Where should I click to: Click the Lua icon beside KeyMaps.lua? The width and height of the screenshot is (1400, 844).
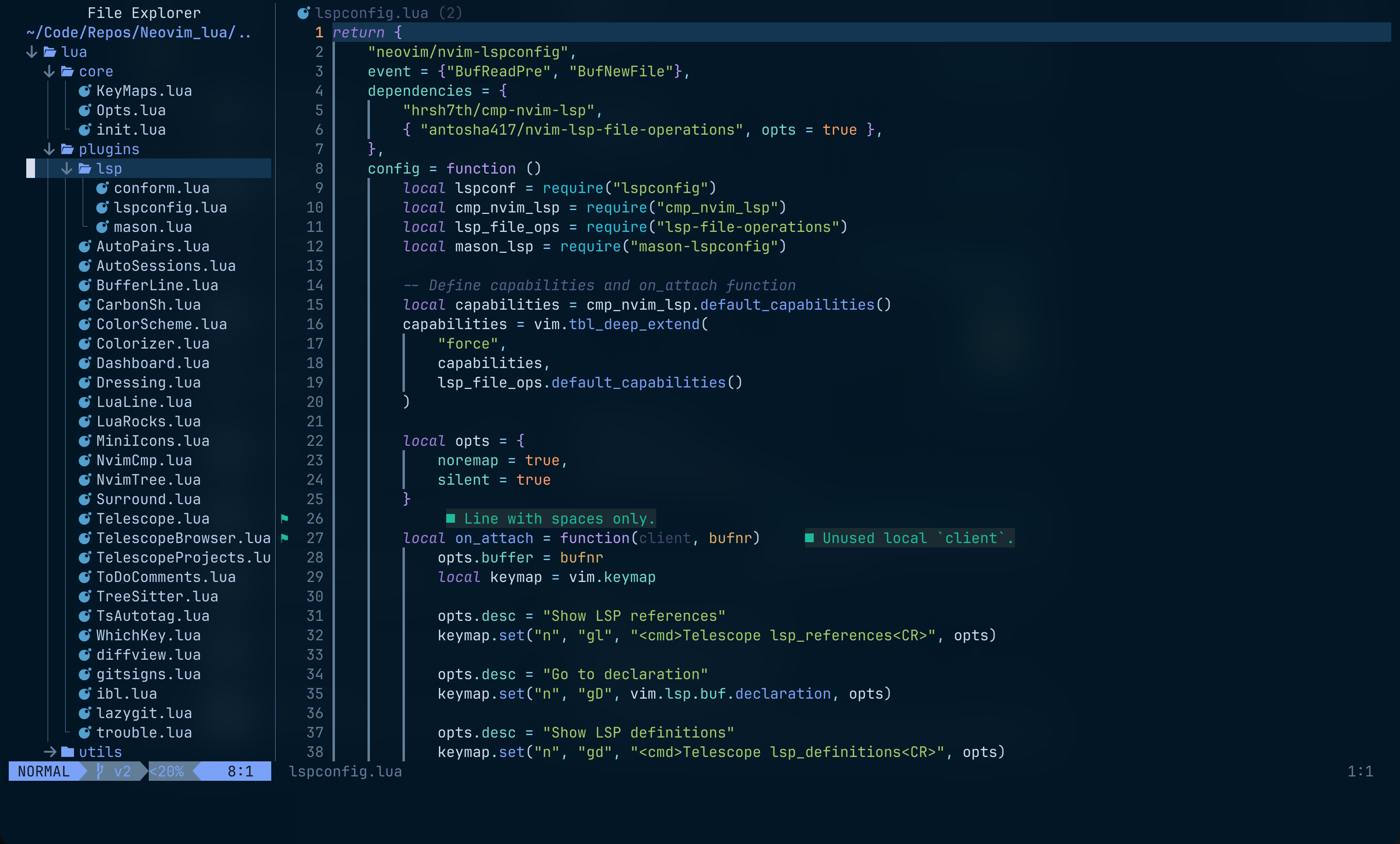[x=85, y=91]
